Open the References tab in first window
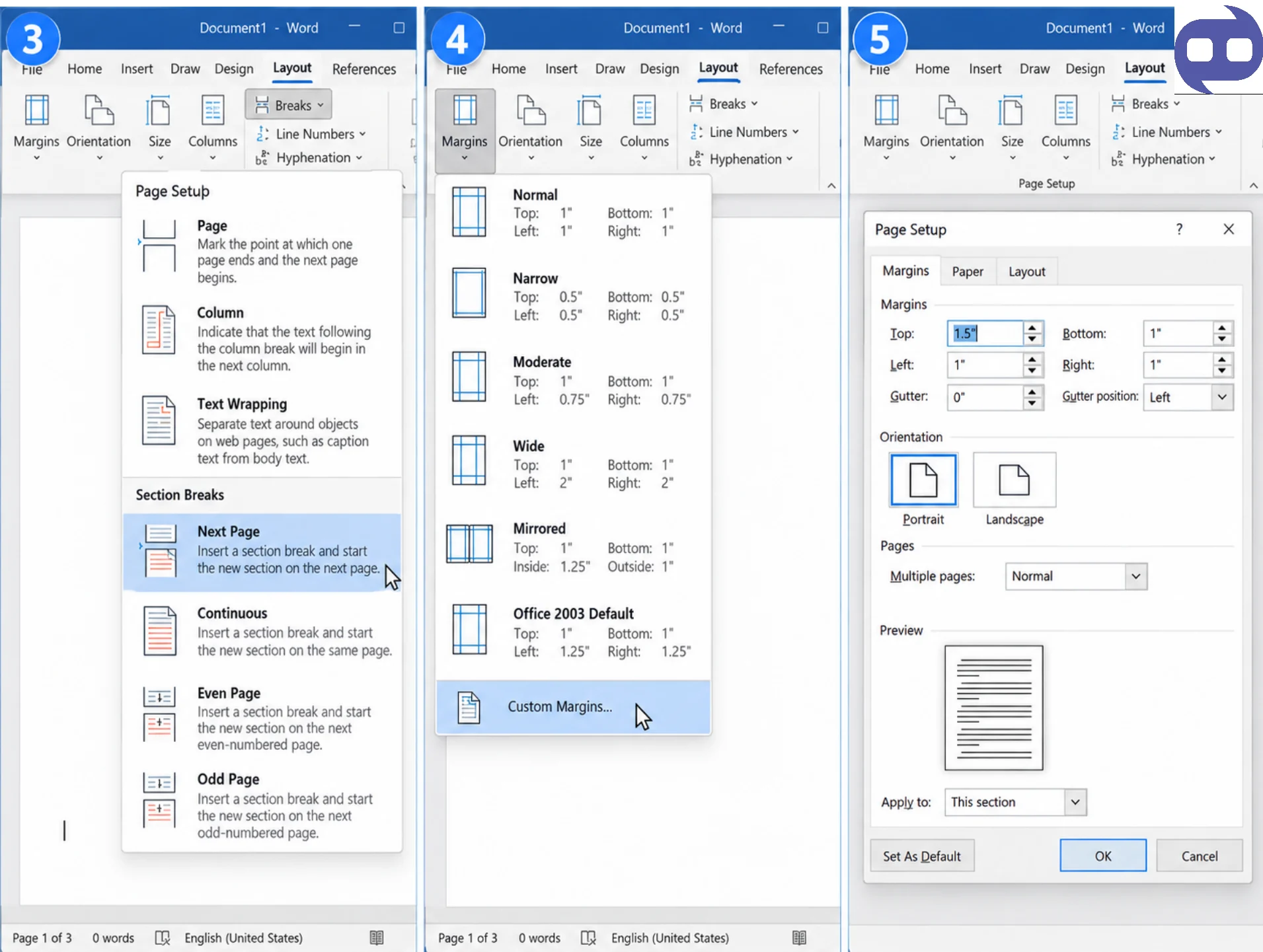Image resolution: width=1263 pixels, height=952 pixels. tap(364, 69)
